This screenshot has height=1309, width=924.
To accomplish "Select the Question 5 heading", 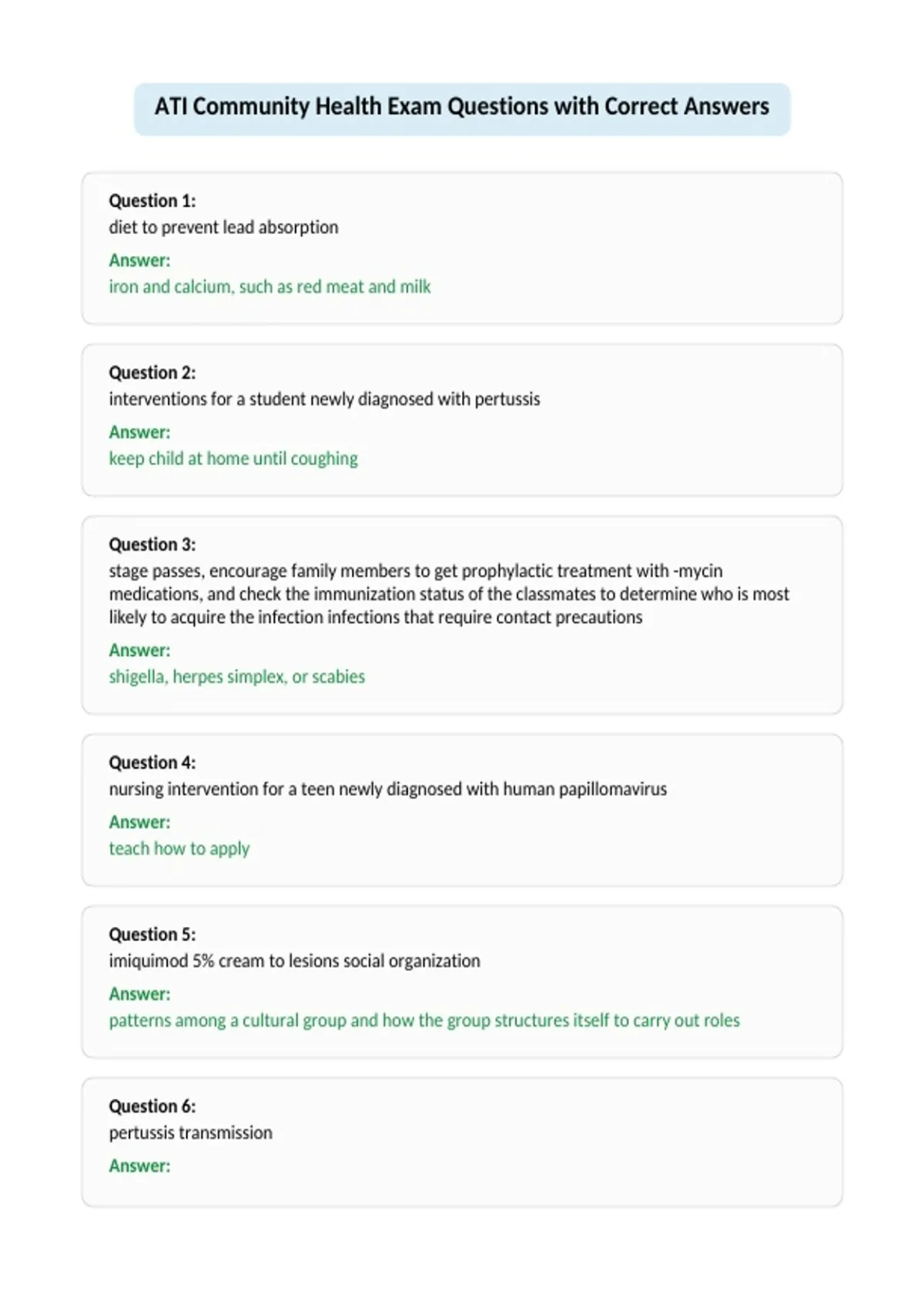I will pyautogui.click(x=152, y=934).
